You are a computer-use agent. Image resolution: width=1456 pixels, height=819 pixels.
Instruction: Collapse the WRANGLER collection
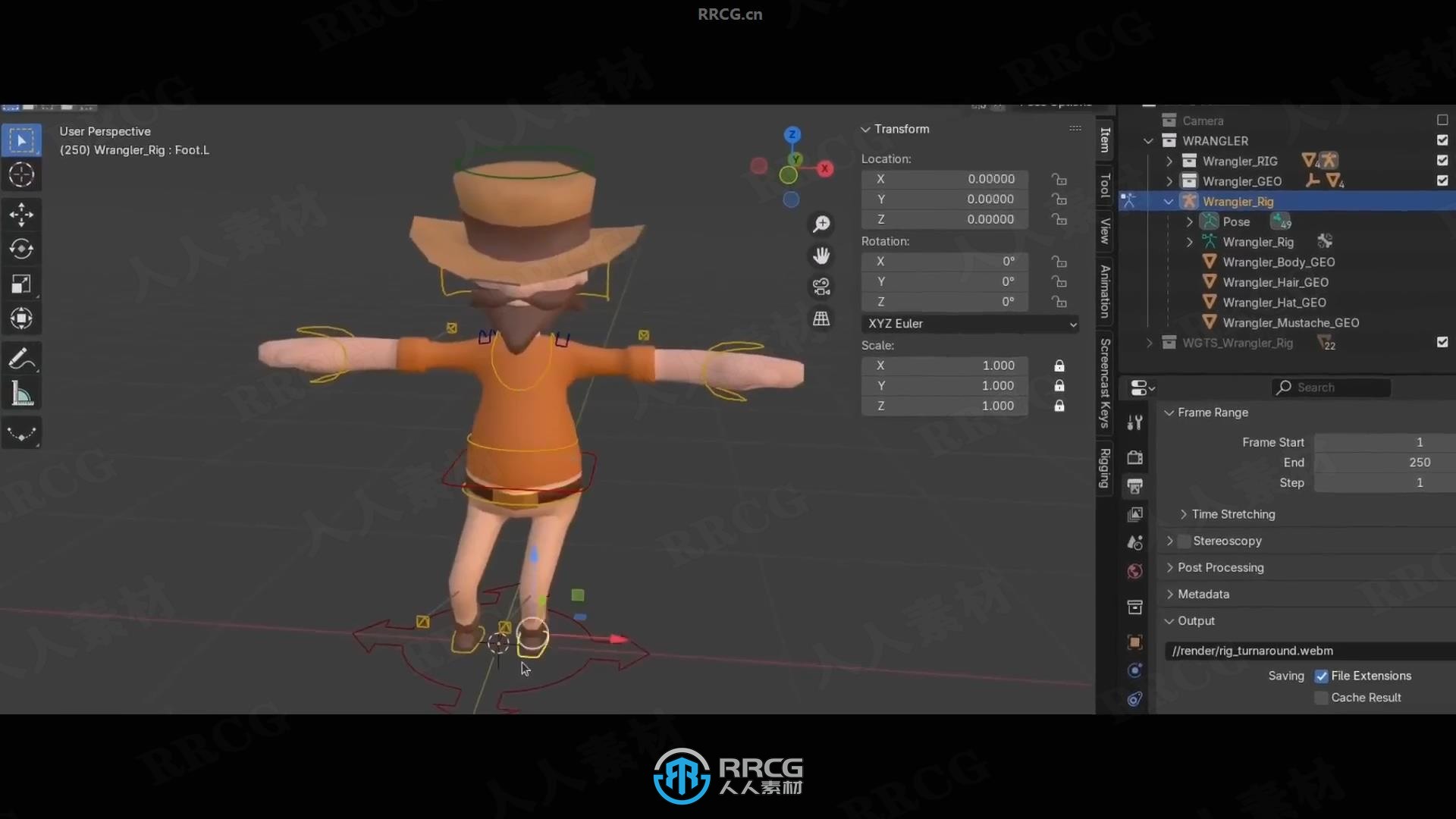point(1149,141)
